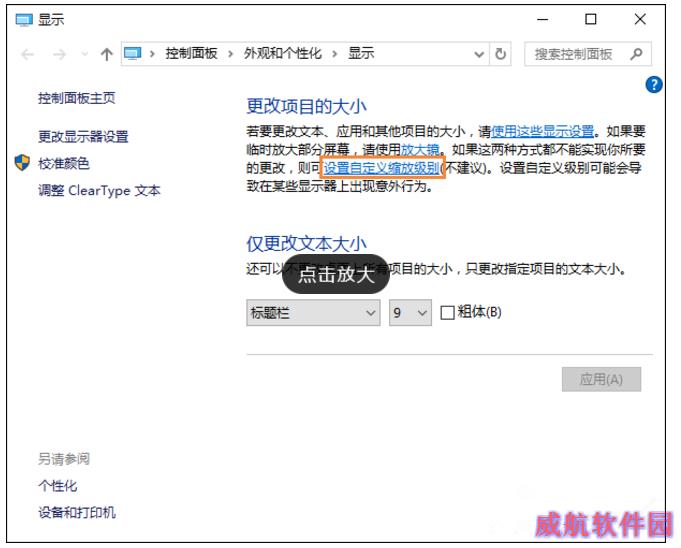Focus the 搜索控制面板 search field
The image size is (681, 548).
tap(588, 54)
